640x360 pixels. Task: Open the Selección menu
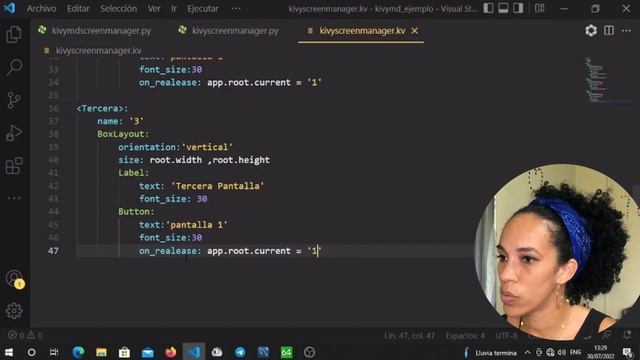[x=118, y=8]
